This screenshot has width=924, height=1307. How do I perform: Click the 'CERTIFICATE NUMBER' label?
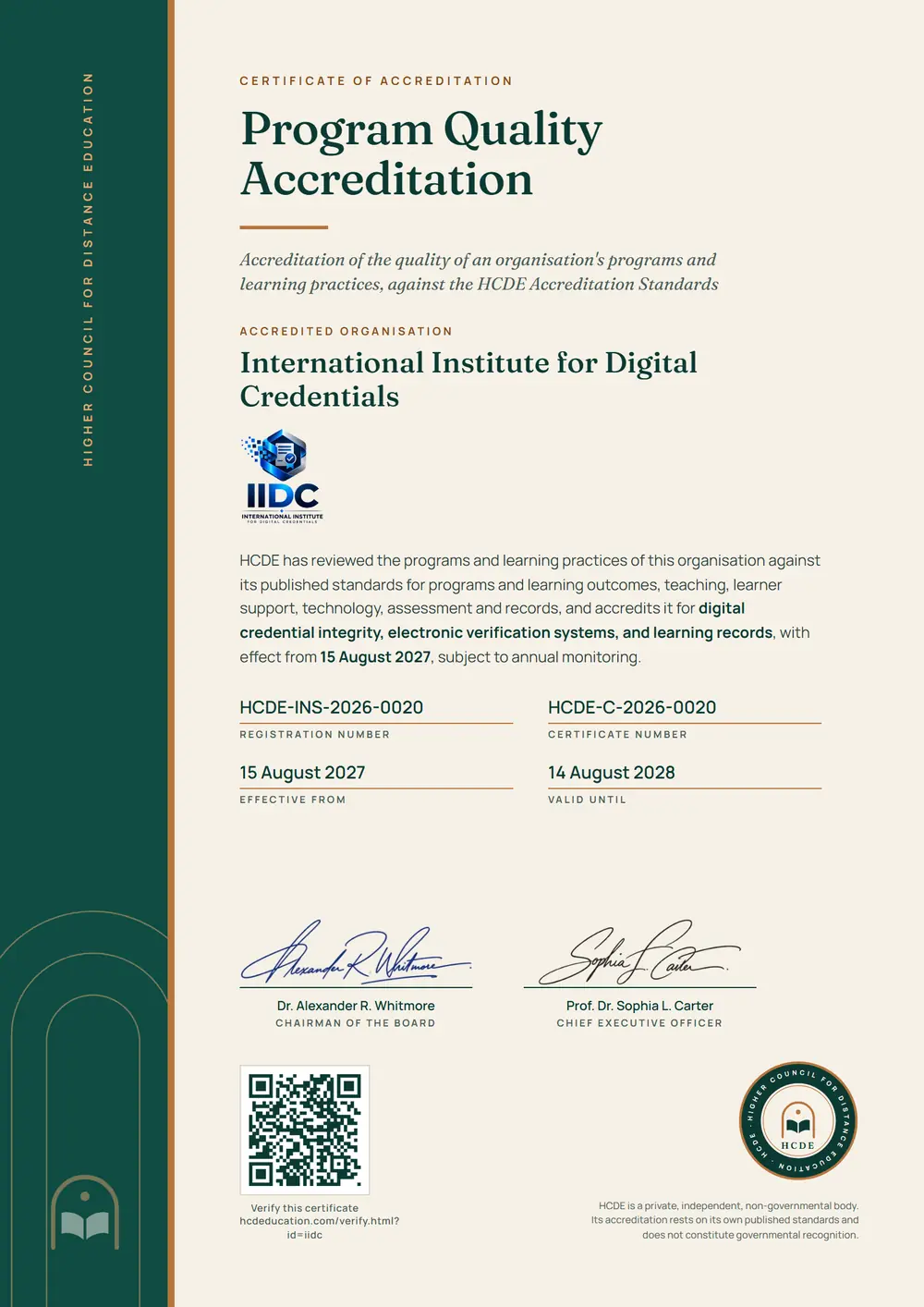coord(617,735)
